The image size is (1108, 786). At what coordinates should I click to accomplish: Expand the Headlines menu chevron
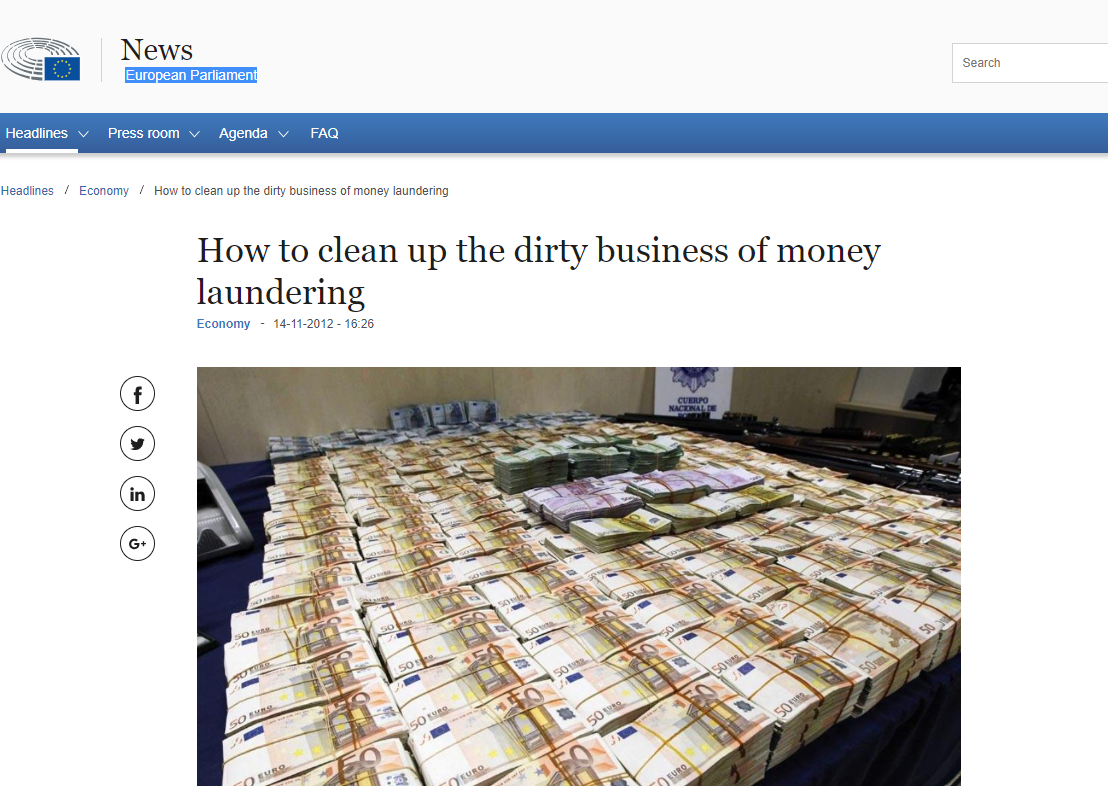click(83, 134)
